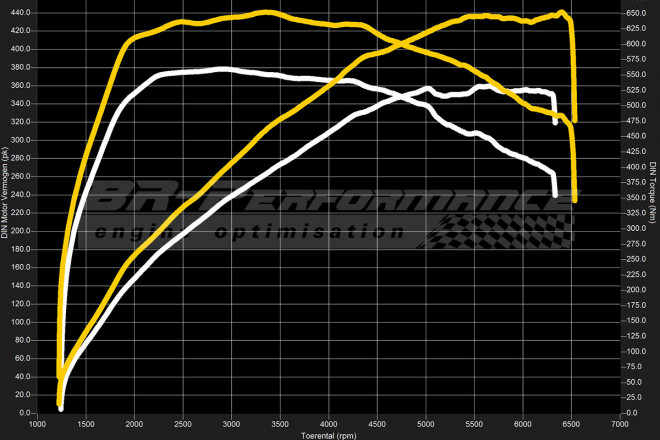660x440 pixels.
Task: Click the 25.0 label on right torque axis
Action: (636, 397)
